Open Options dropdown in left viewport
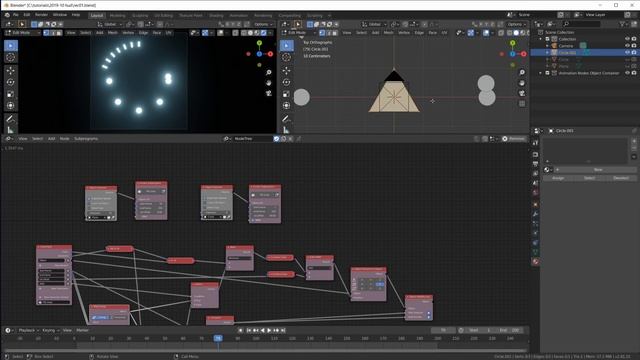640x360 pixels. click(x=263, y=24)
